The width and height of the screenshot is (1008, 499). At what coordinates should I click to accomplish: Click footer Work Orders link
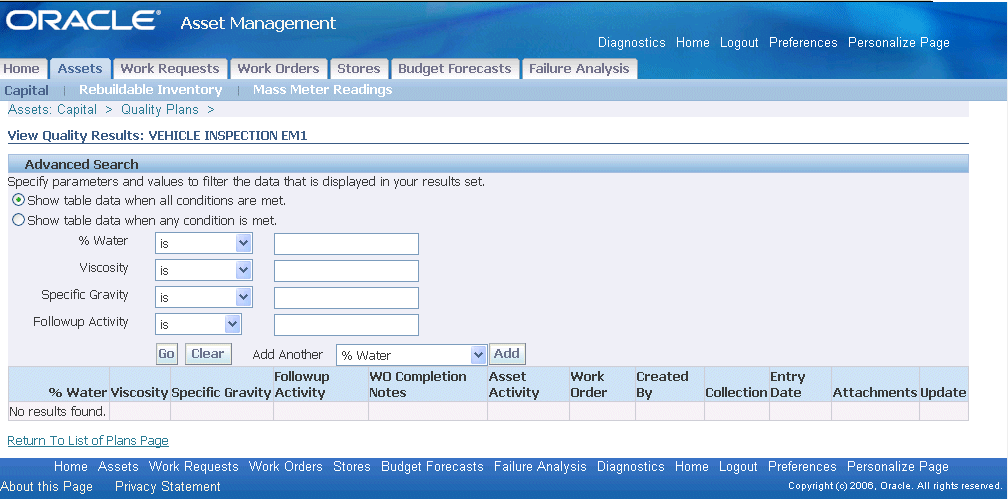coord(286,467)
